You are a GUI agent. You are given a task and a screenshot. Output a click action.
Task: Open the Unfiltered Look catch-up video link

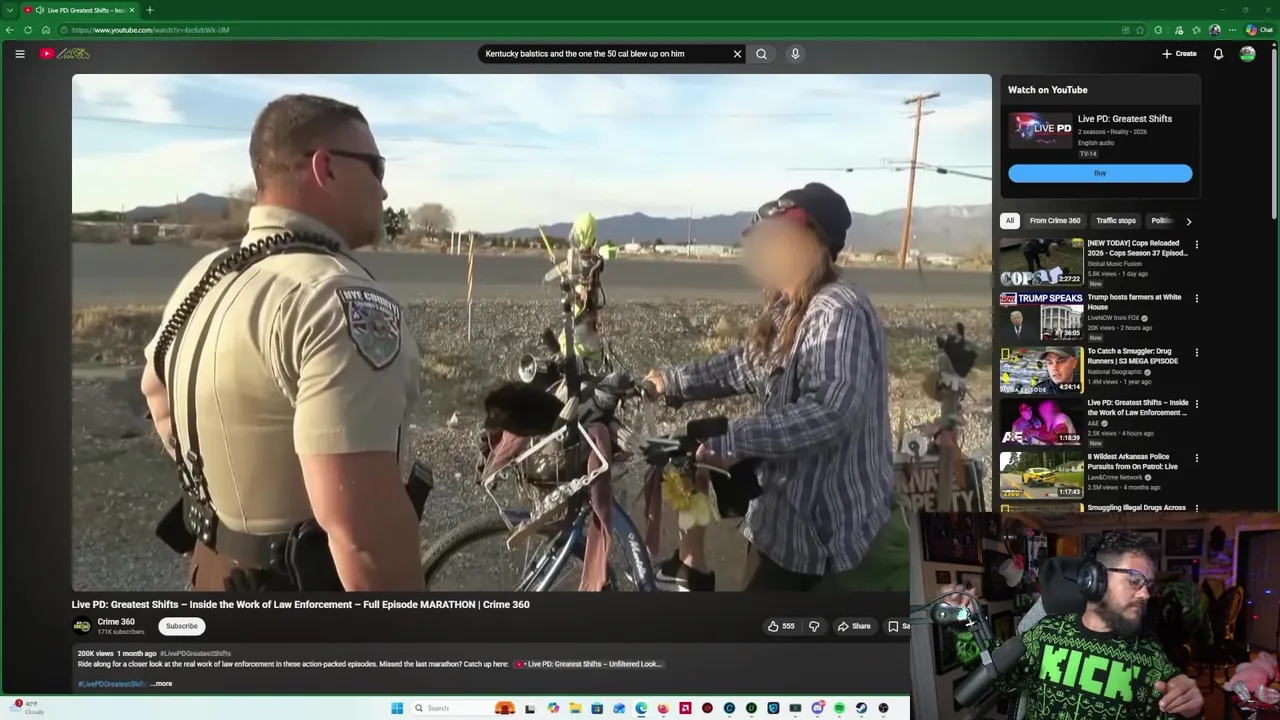(589, 664)
